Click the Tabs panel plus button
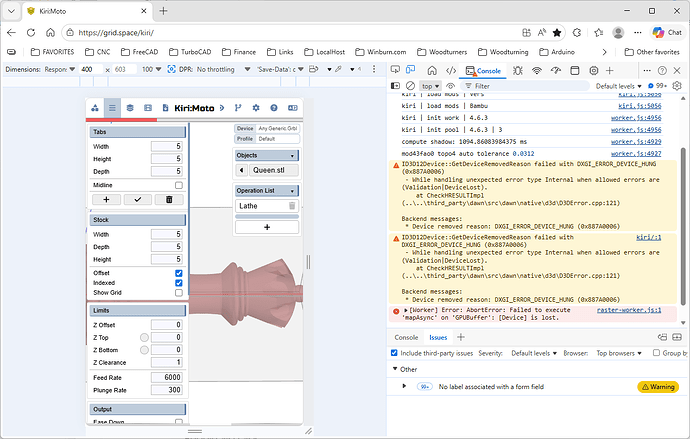The width and height of the screenshot is (690, 439). (106, 199)
